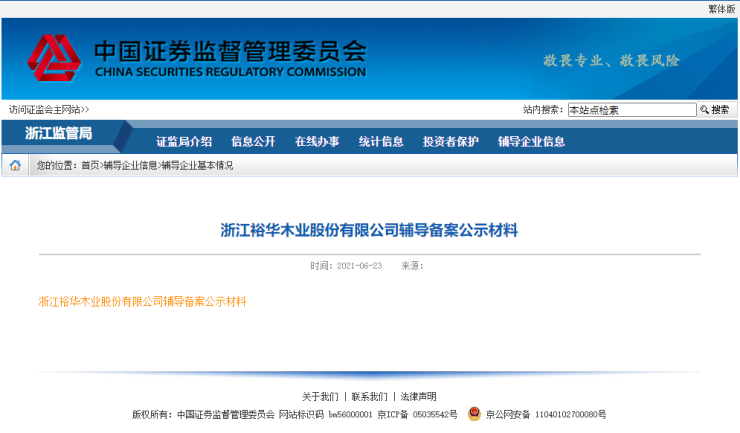
Task: Click the home icon in breadcrumb bar
Action: (x=15, y=166)
